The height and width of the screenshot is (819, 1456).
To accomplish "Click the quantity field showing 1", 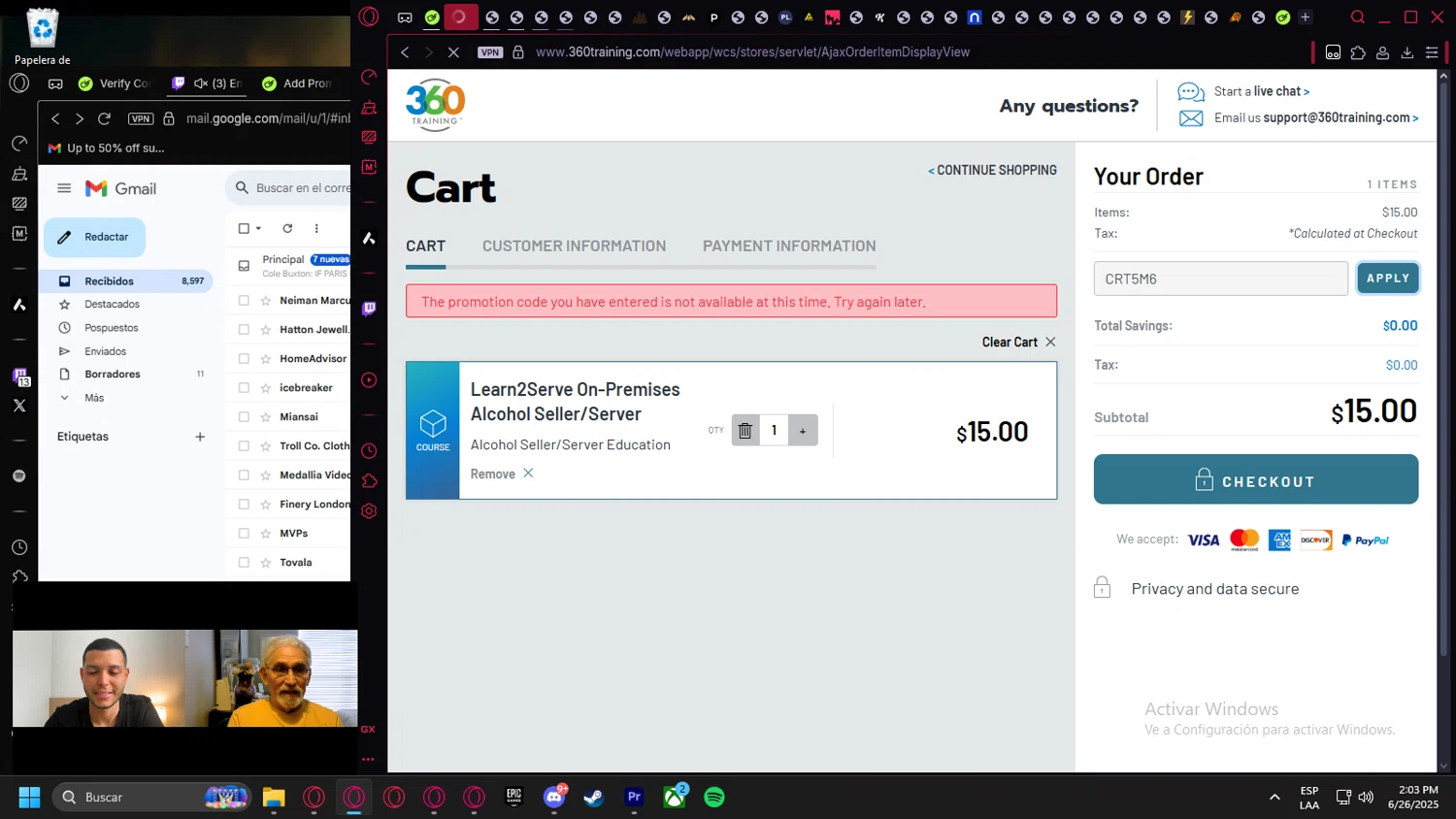I will pyautogui.click(x=774, y=430).
